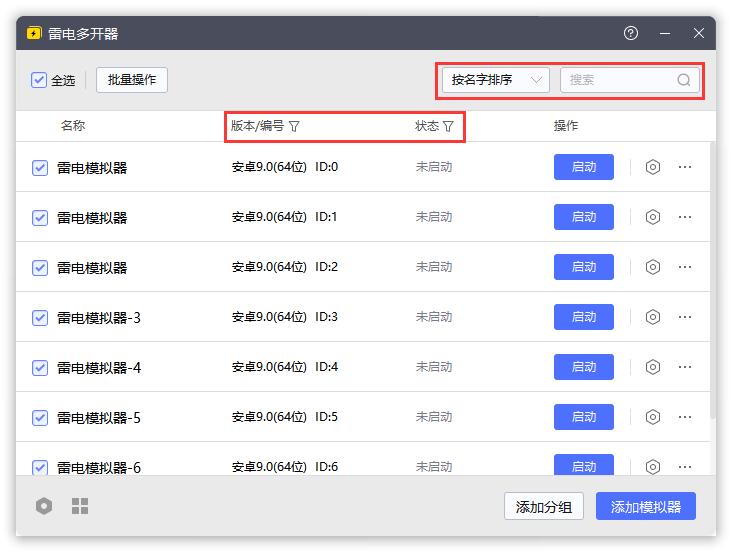Open the 版本/编号 filter funnel icon

point(294,126)
